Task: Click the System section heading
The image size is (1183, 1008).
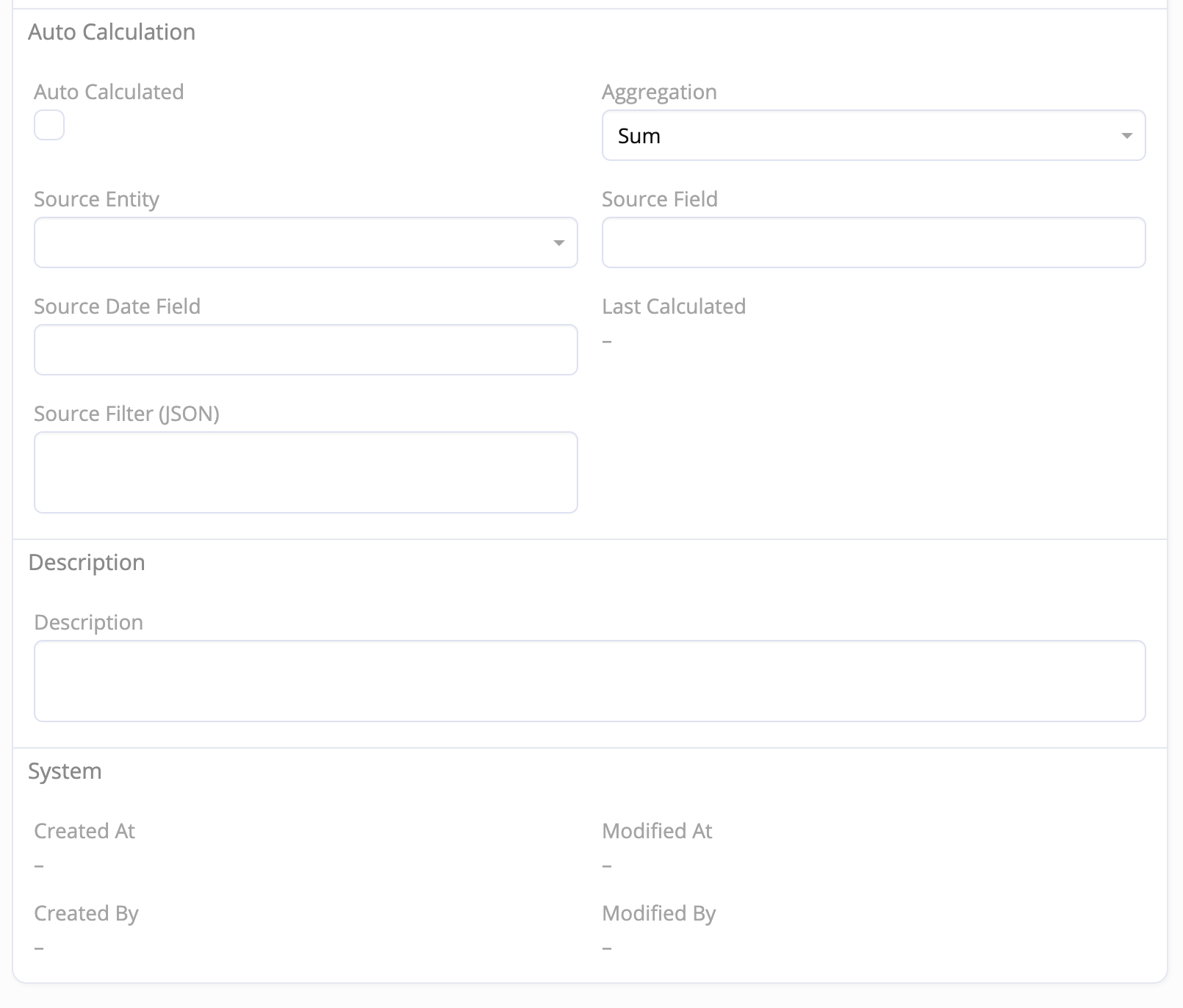Action: point(65,771)
